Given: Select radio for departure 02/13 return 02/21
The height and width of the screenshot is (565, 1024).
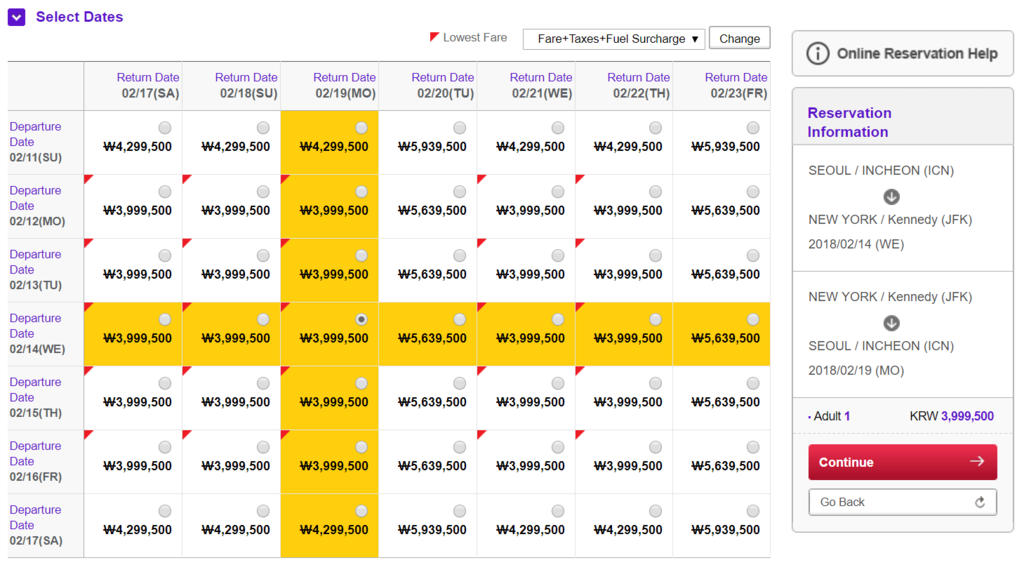Looking at the screenshot, I should pyautogui.click(x=558, y=256).
